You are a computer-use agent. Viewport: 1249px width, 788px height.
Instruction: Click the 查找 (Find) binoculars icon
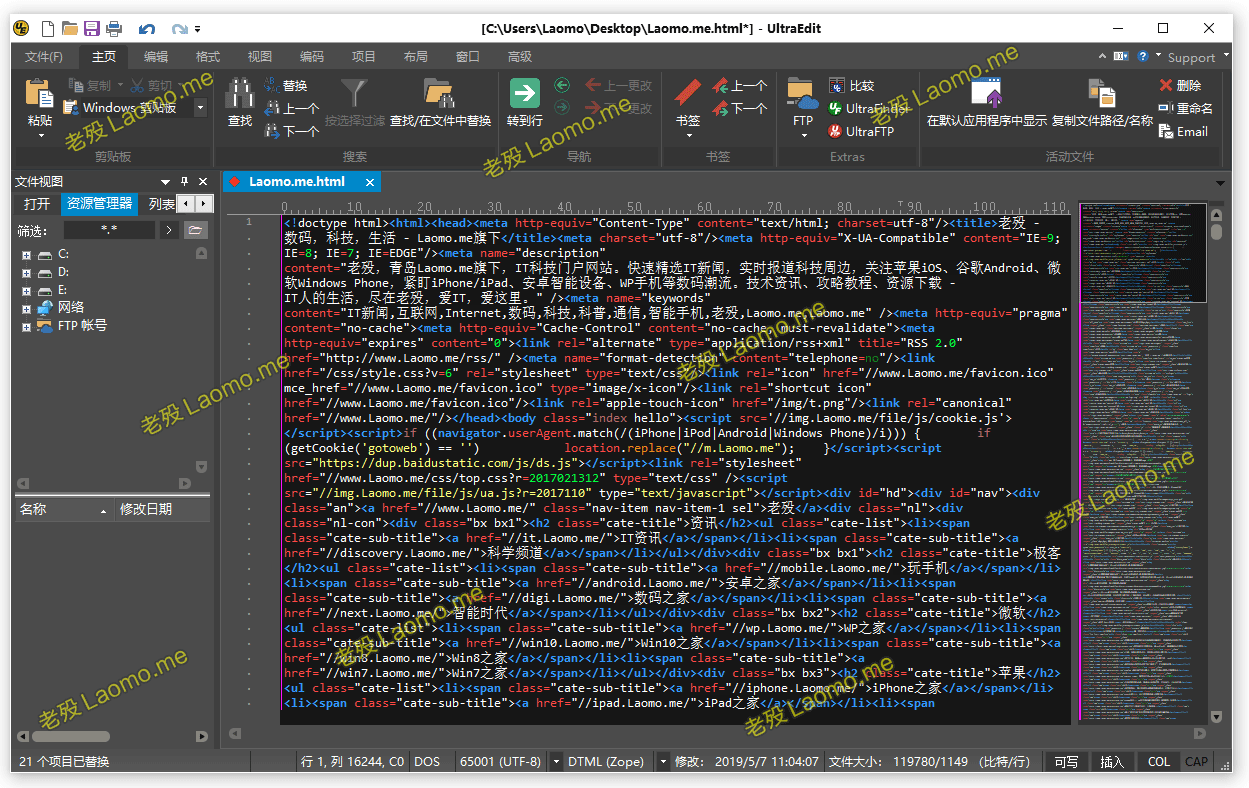[x=240, y=94]
